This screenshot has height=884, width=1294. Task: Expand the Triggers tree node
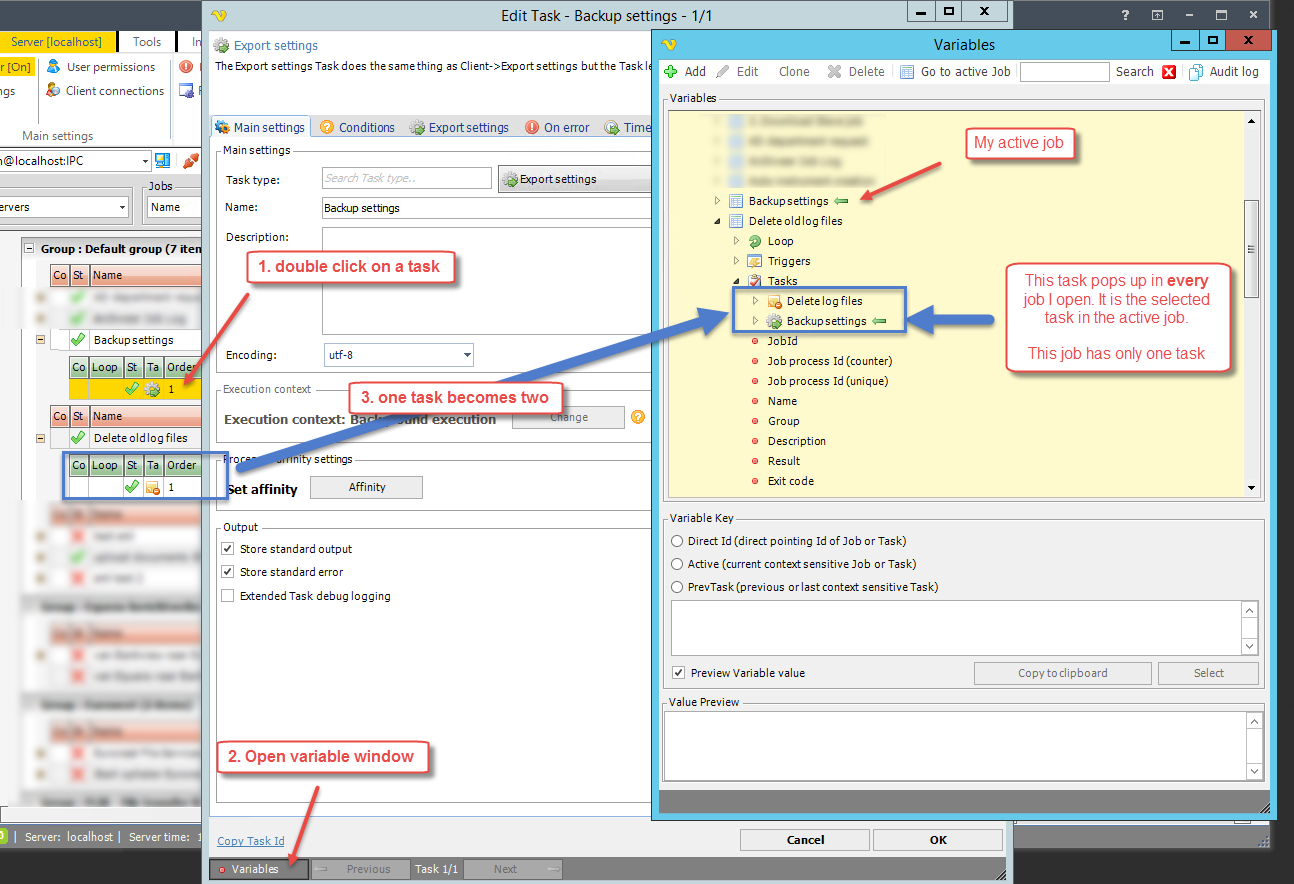737,261
